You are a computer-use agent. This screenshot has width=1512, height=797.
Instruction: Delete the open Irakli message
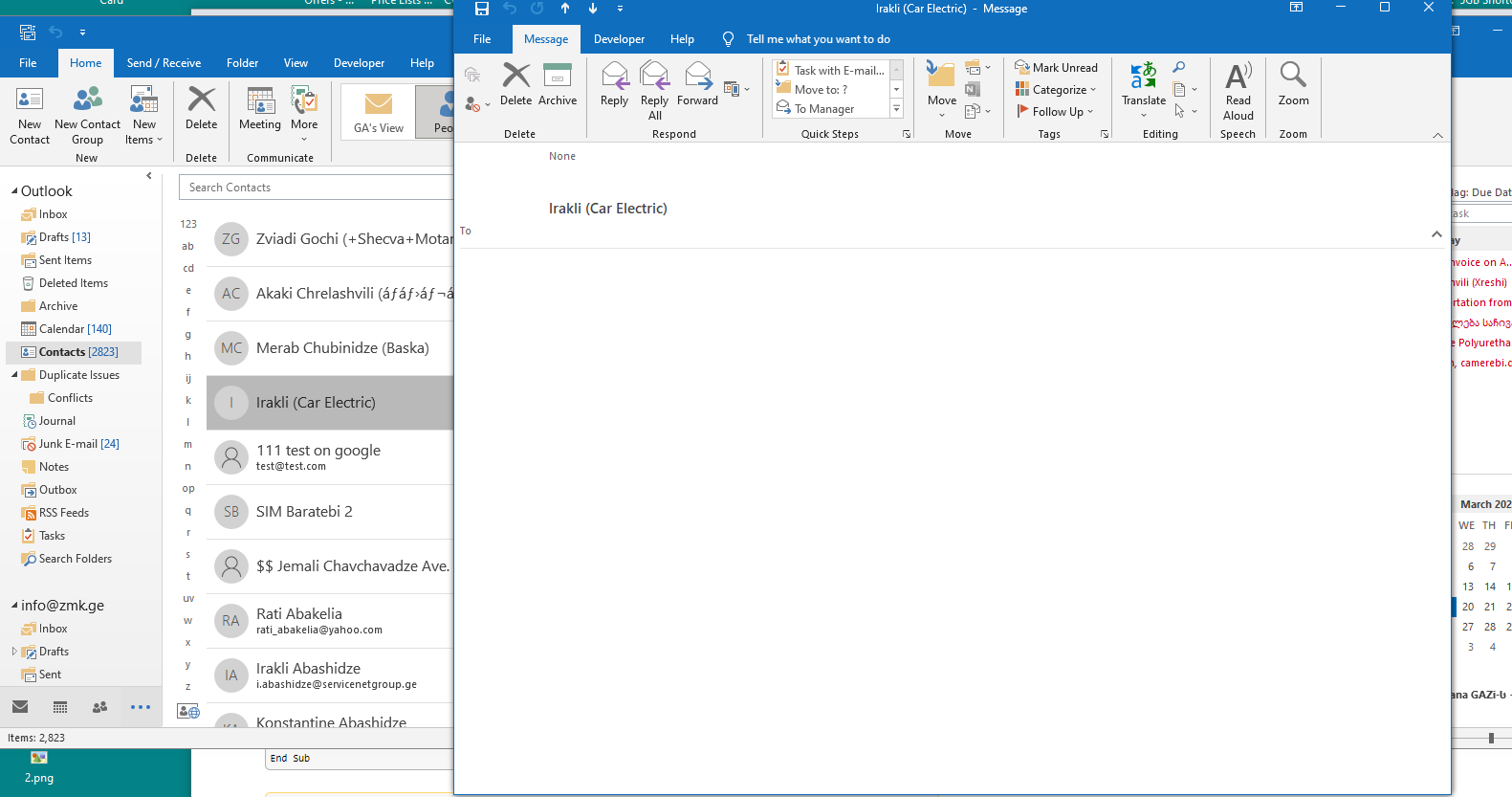[x=515, y=84]
